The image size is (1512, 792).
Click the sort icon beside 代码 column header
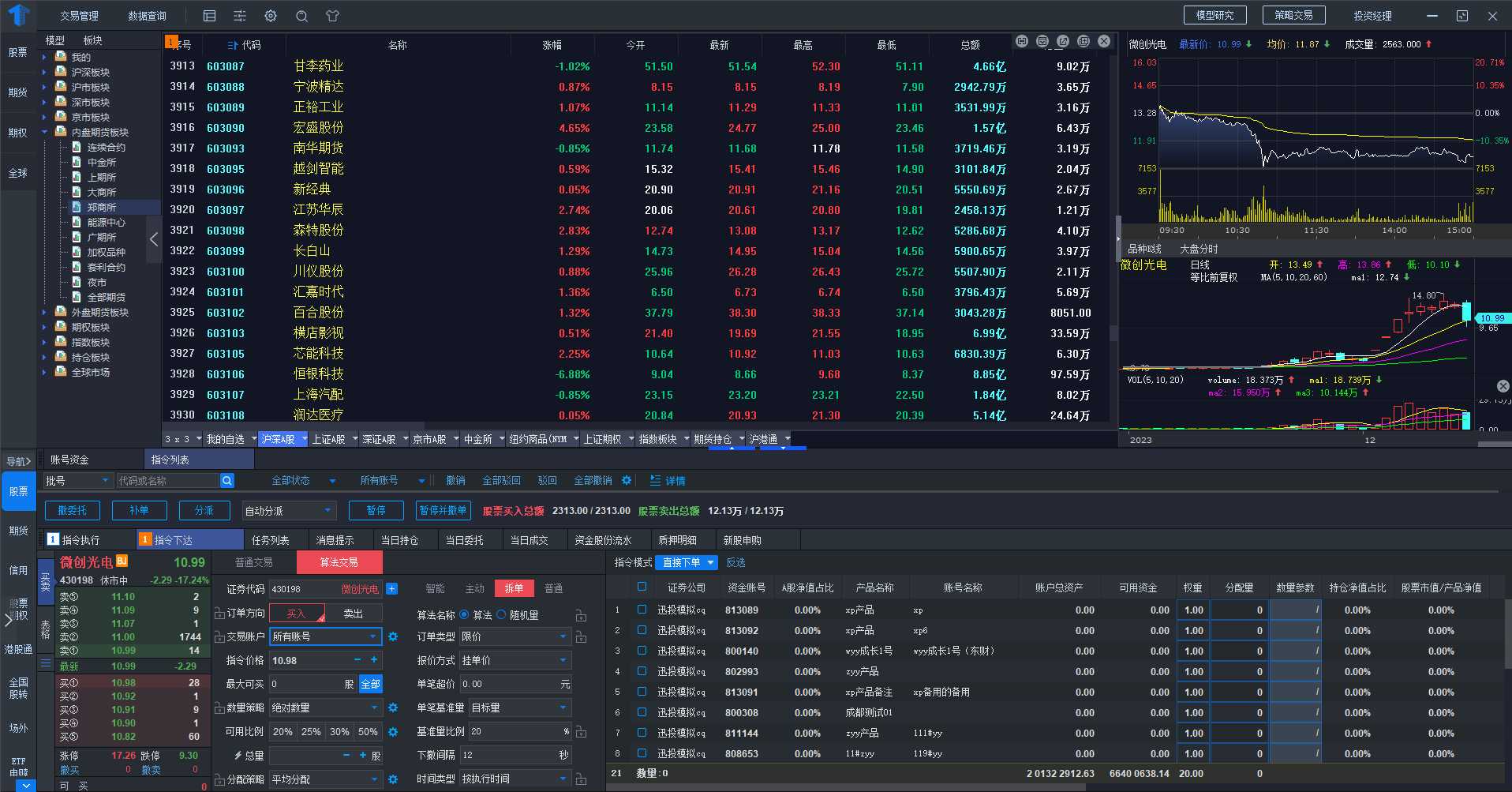pos(232,45)
